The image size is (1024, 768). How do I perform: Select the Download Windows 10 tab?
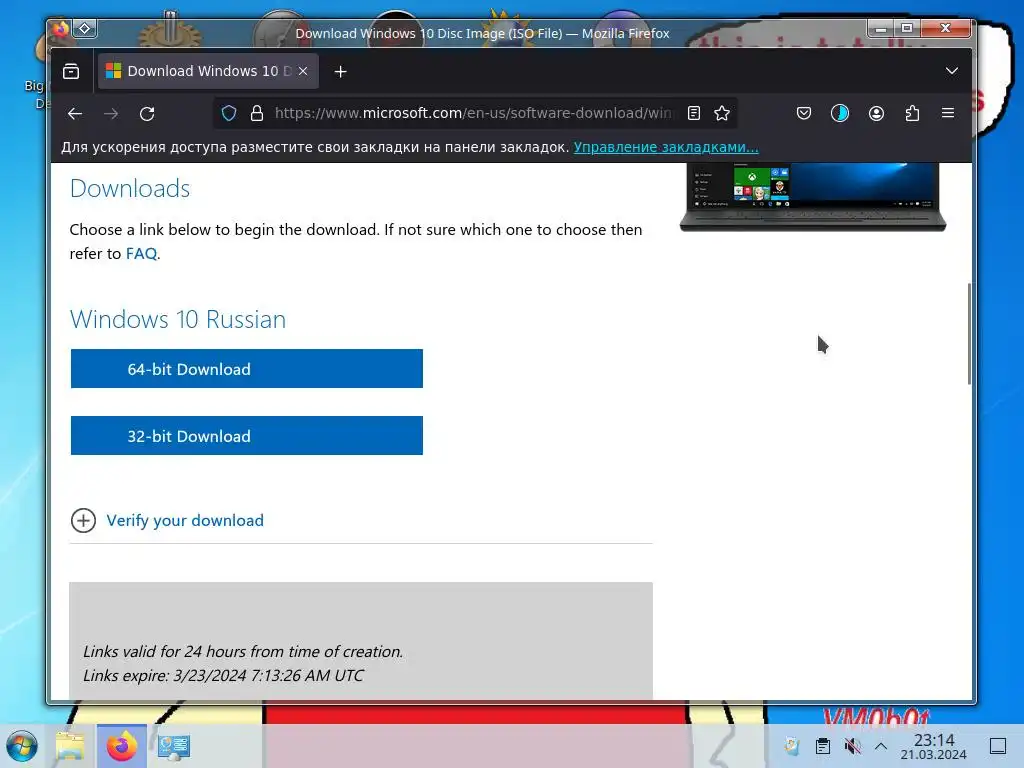(208, 71)
